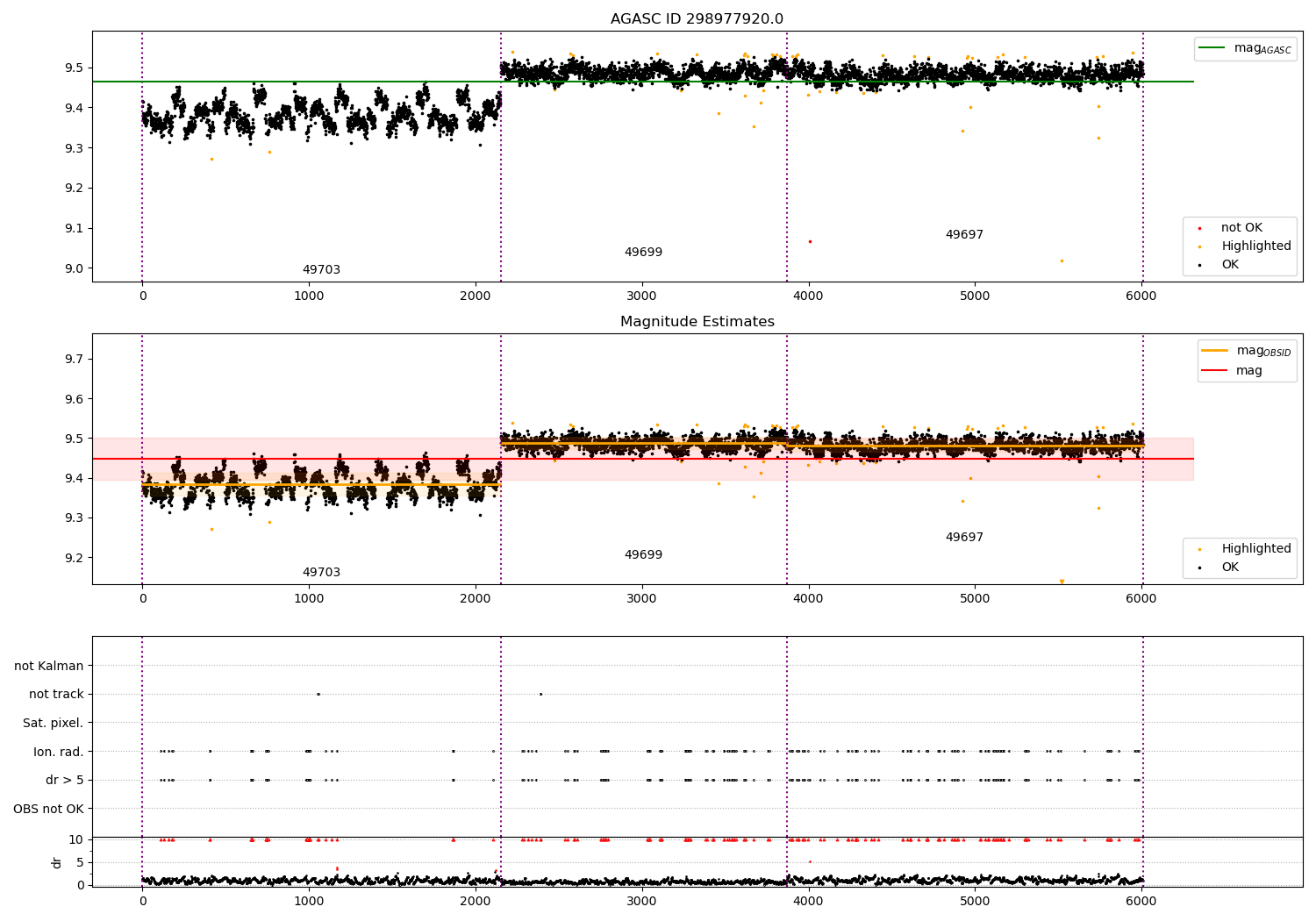Click the orange triangle marker at bottom of Magnitude Estimates plot
This screenshot has width=1316, height=921.
(x=1062, y=582)
